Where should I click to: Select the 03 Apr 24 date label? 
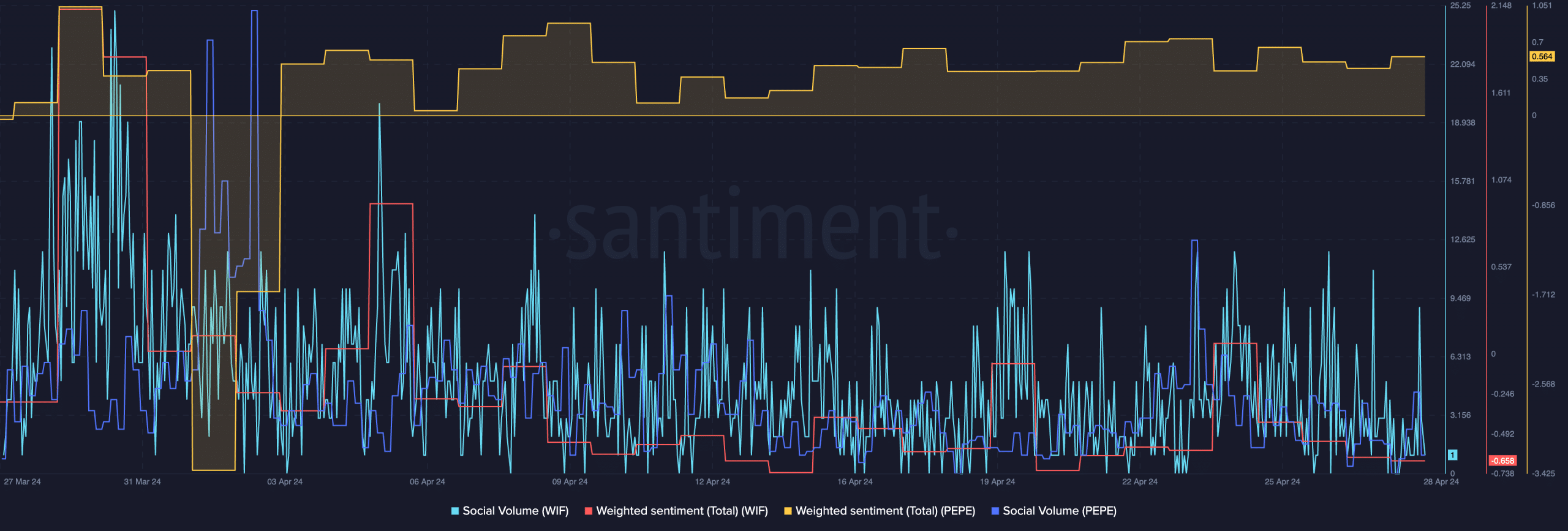click(x=285, y=482)
